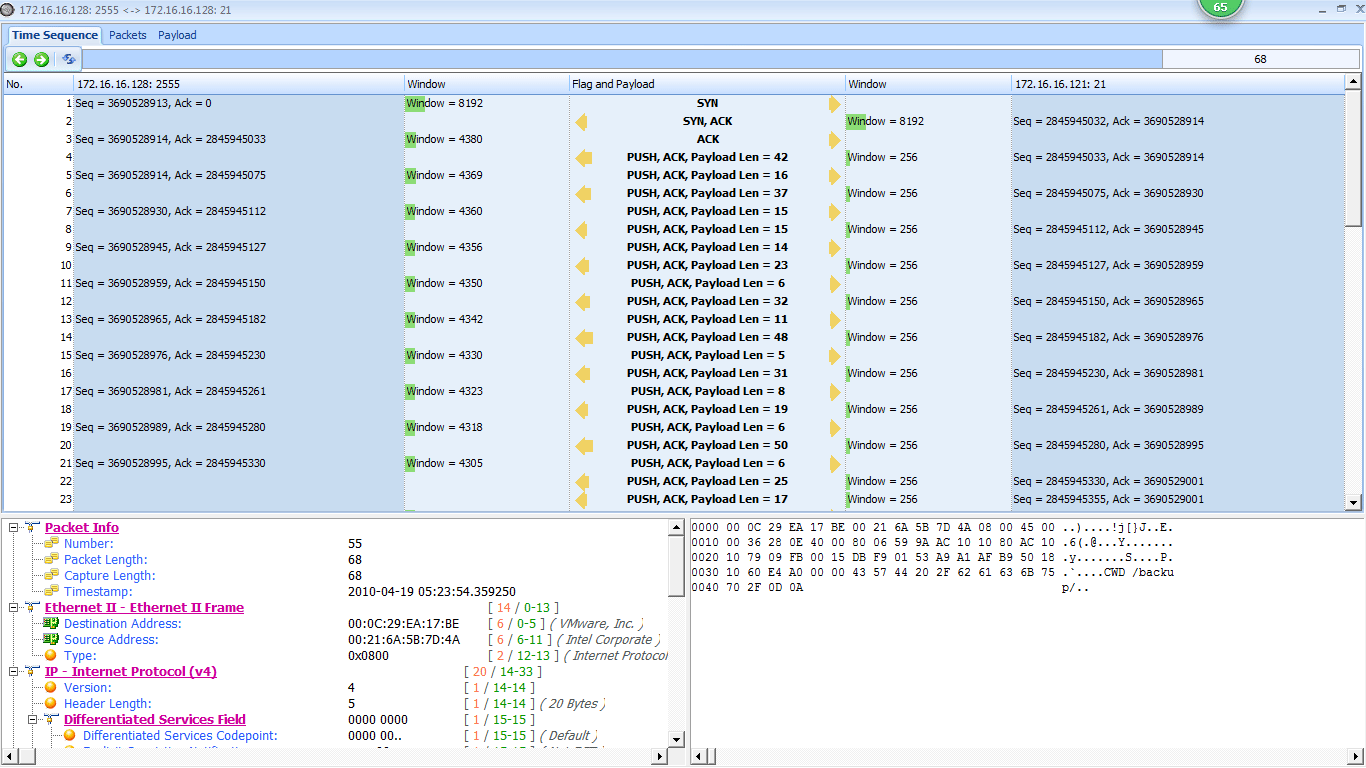Collapse the Differentiated Services Field node
This screenshot has width=1366, height=768.
click(32, 719)
